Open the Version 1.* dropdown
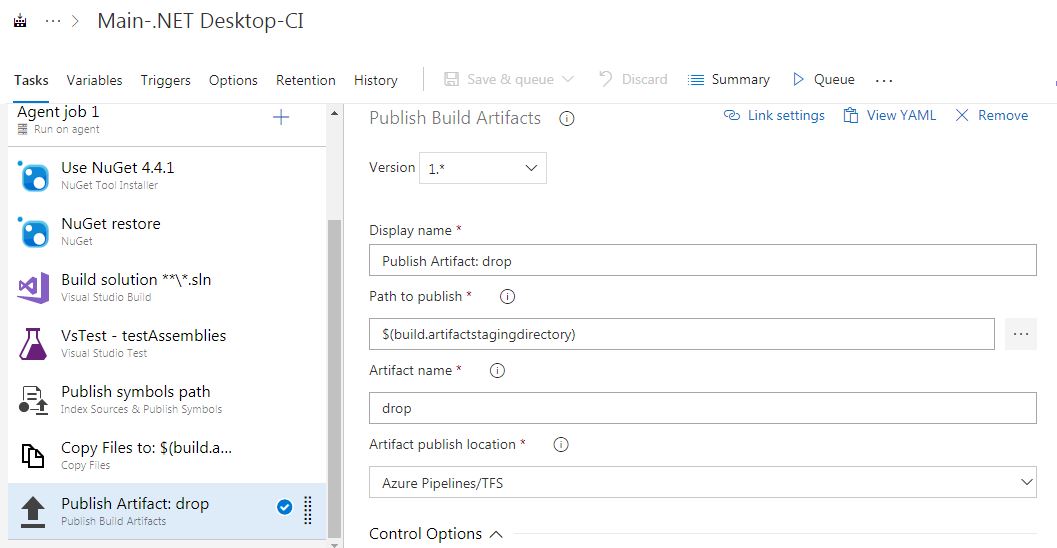Viewport: 1057px width, 548px height. point(483,168)
